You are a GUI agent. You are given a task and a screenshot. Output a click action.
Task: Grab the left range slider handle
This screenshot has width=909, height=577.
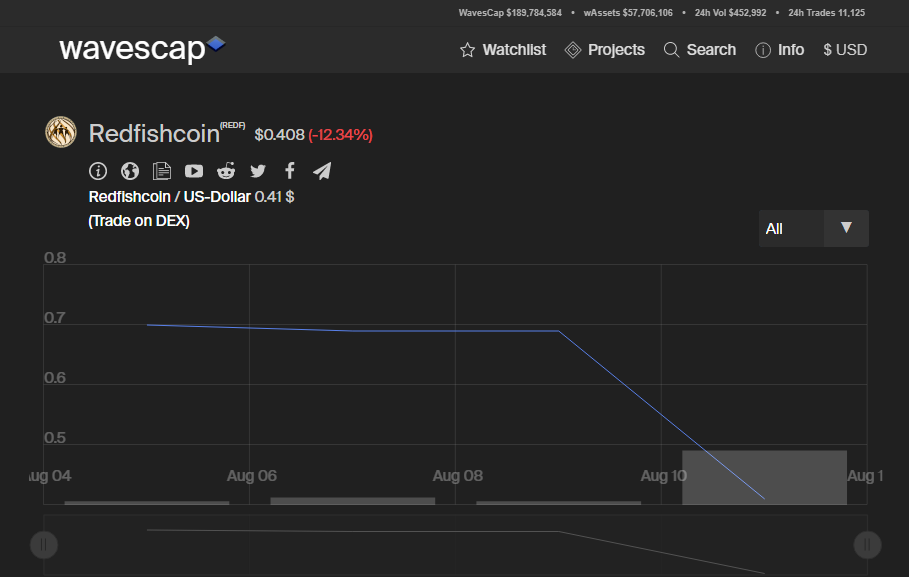click(43, 545)
